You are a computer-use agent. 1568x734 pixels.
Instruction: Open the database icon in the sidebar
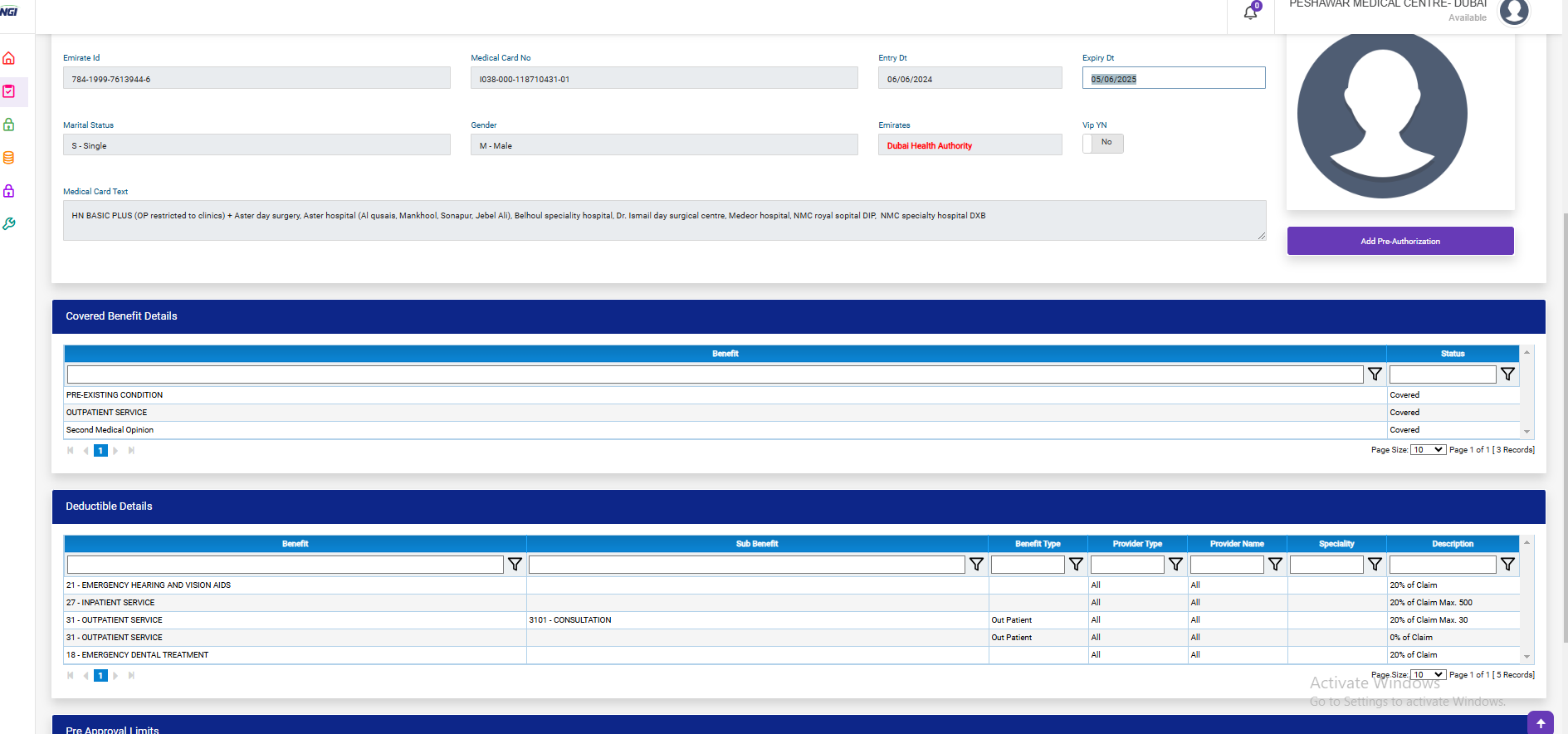click(x=9, y=158)
